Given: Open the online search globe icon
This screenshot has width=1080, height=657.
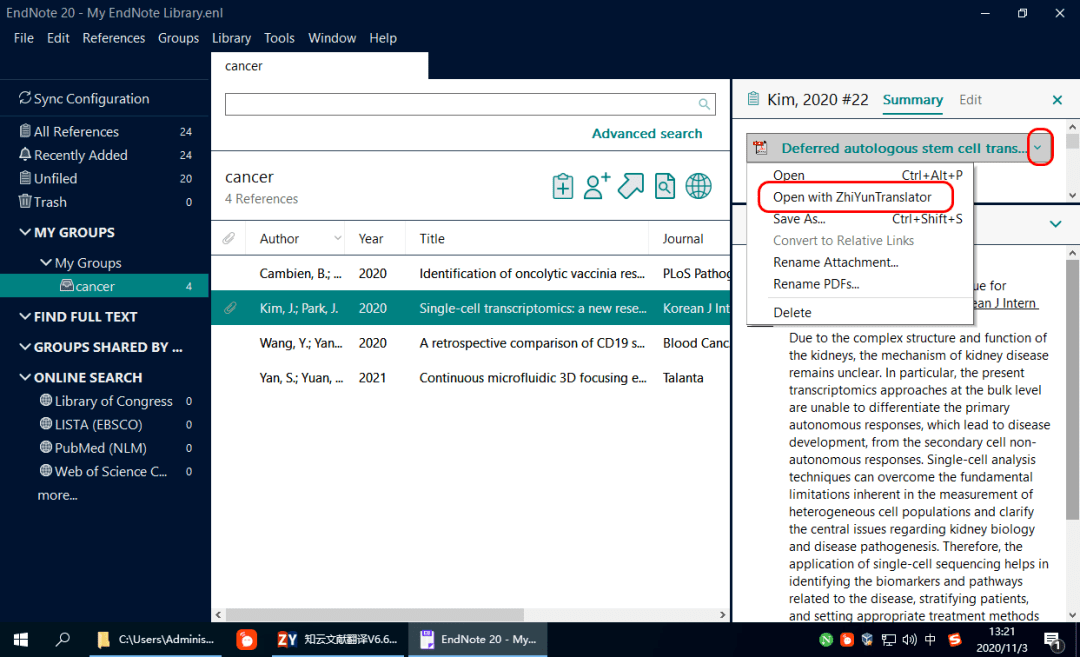Looking at the screenshot, I should click(698, 186).
